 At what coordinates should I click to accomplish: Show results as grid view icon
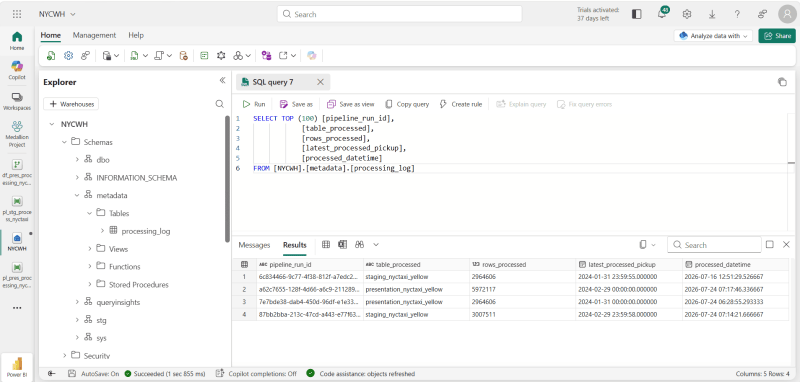(326, 245)
